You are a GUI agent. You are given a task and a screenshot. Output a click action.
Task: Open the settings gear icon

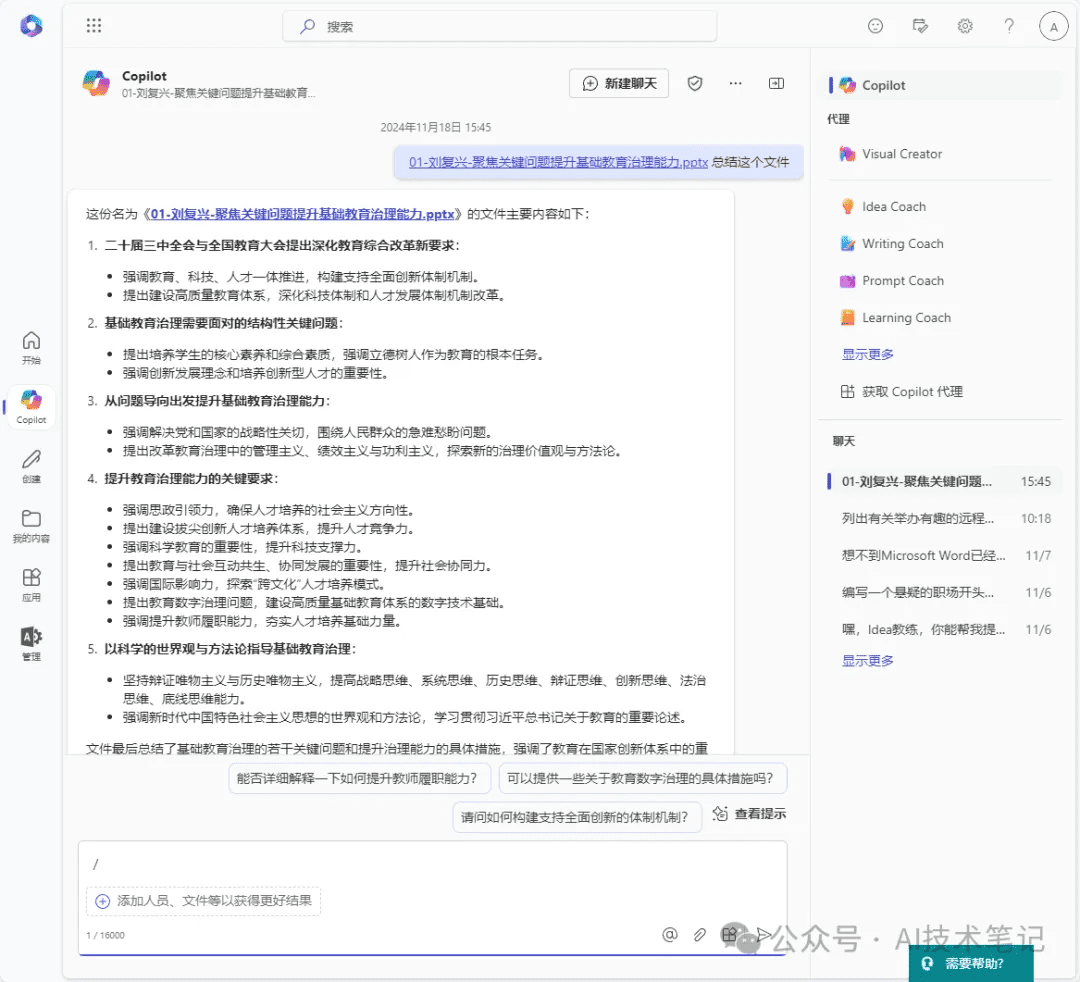[965, 27]
